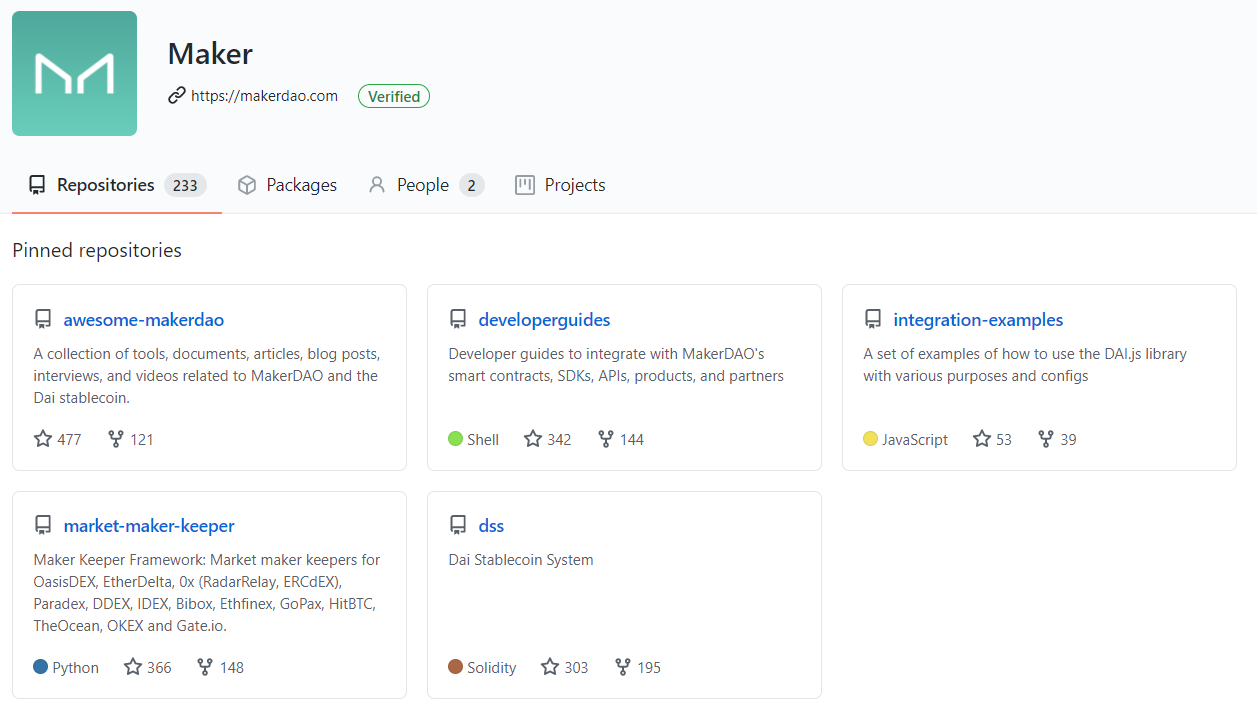Click repo icon next to developerguides
The height and width of the screenshot is (709, 1257).
click(x=458, y=320)
